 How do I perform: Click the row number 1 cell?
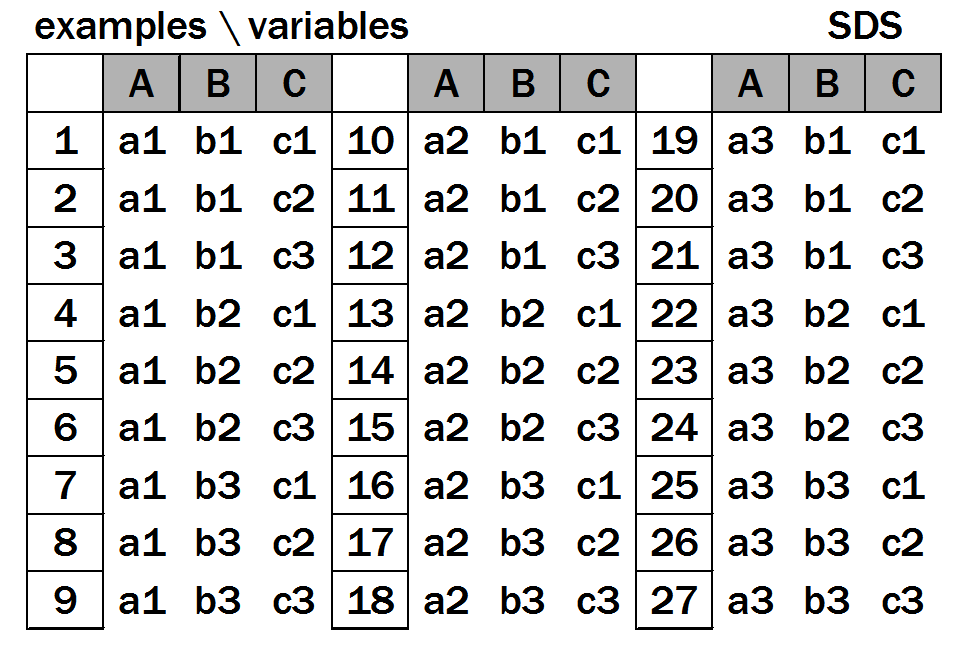coord(65,141)
